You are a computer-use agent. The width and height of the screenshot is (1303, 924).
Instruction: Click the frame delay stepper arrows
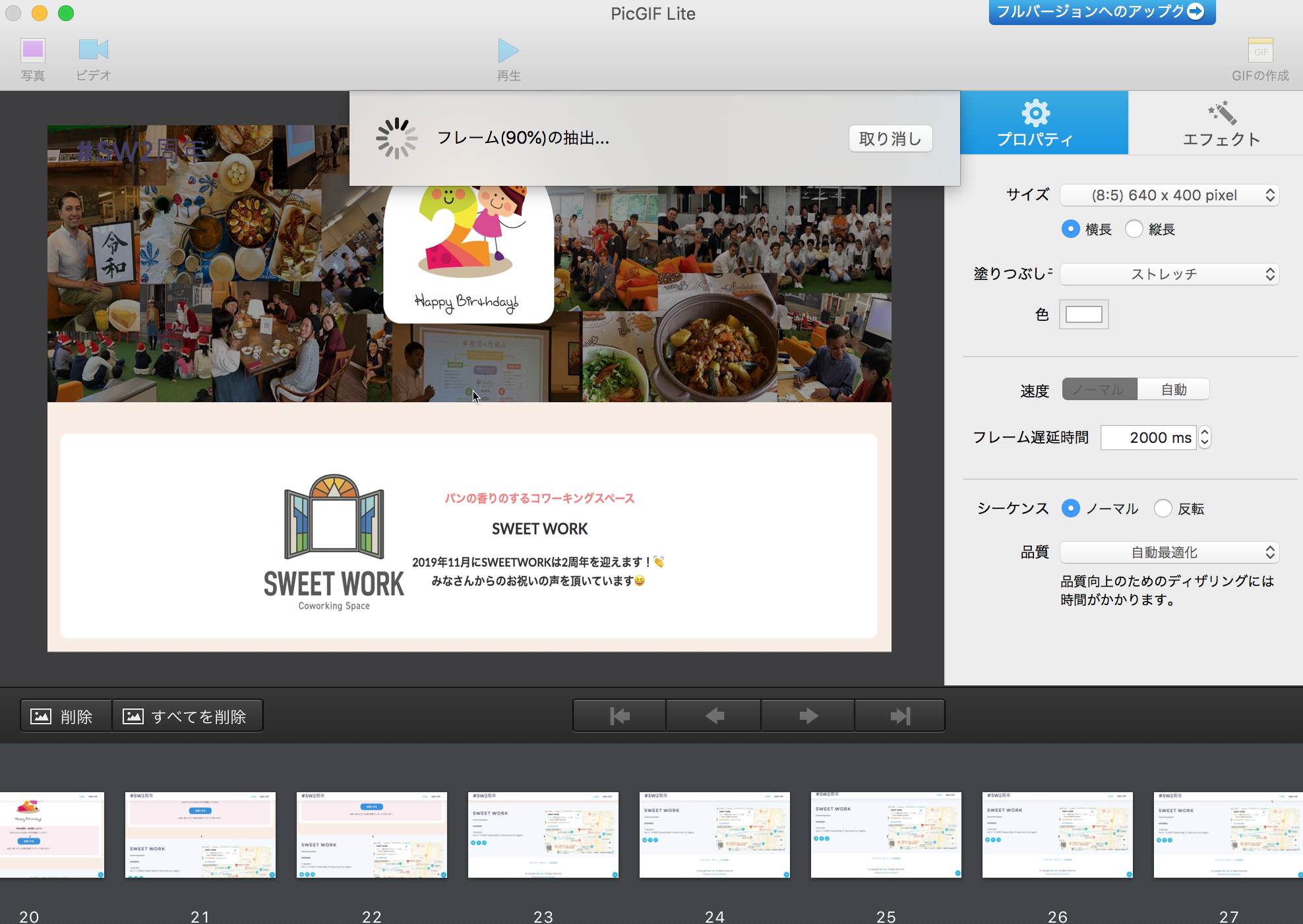click(1205, 438)
